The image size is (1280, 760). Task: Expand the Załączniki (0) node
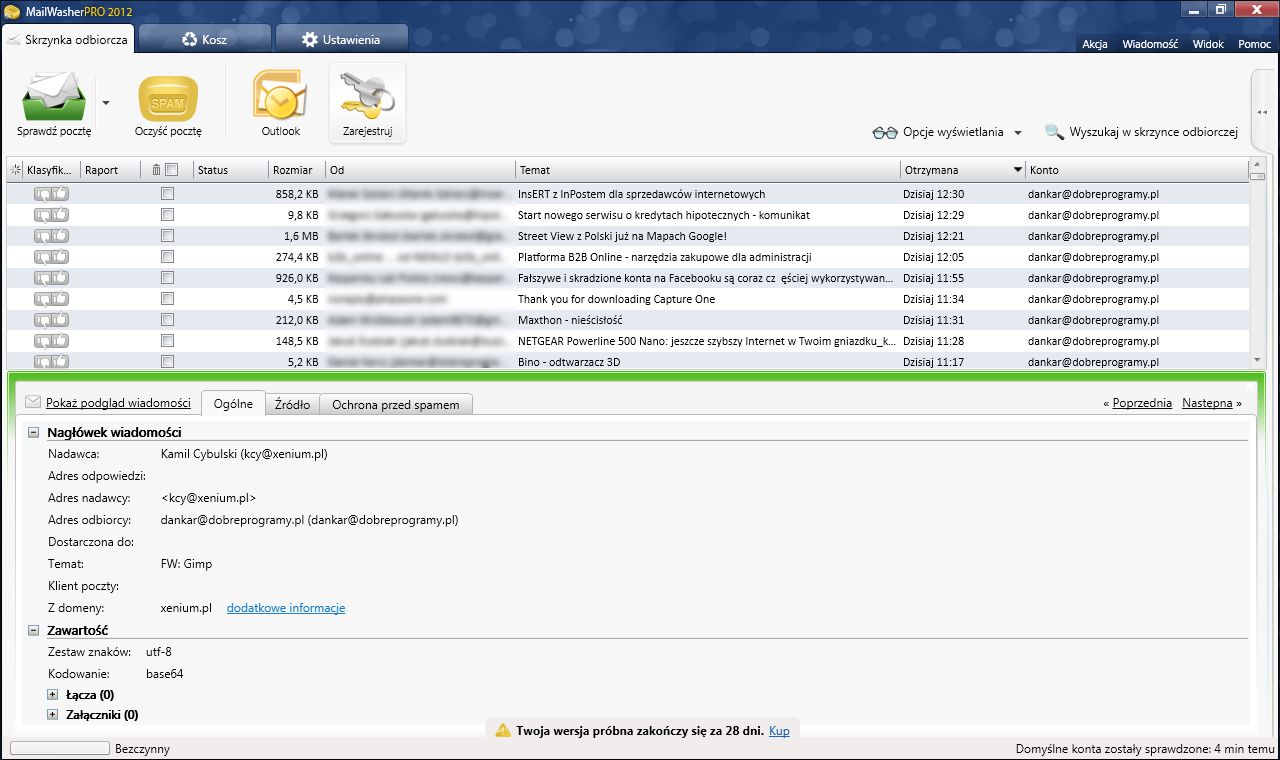[52, 715]
